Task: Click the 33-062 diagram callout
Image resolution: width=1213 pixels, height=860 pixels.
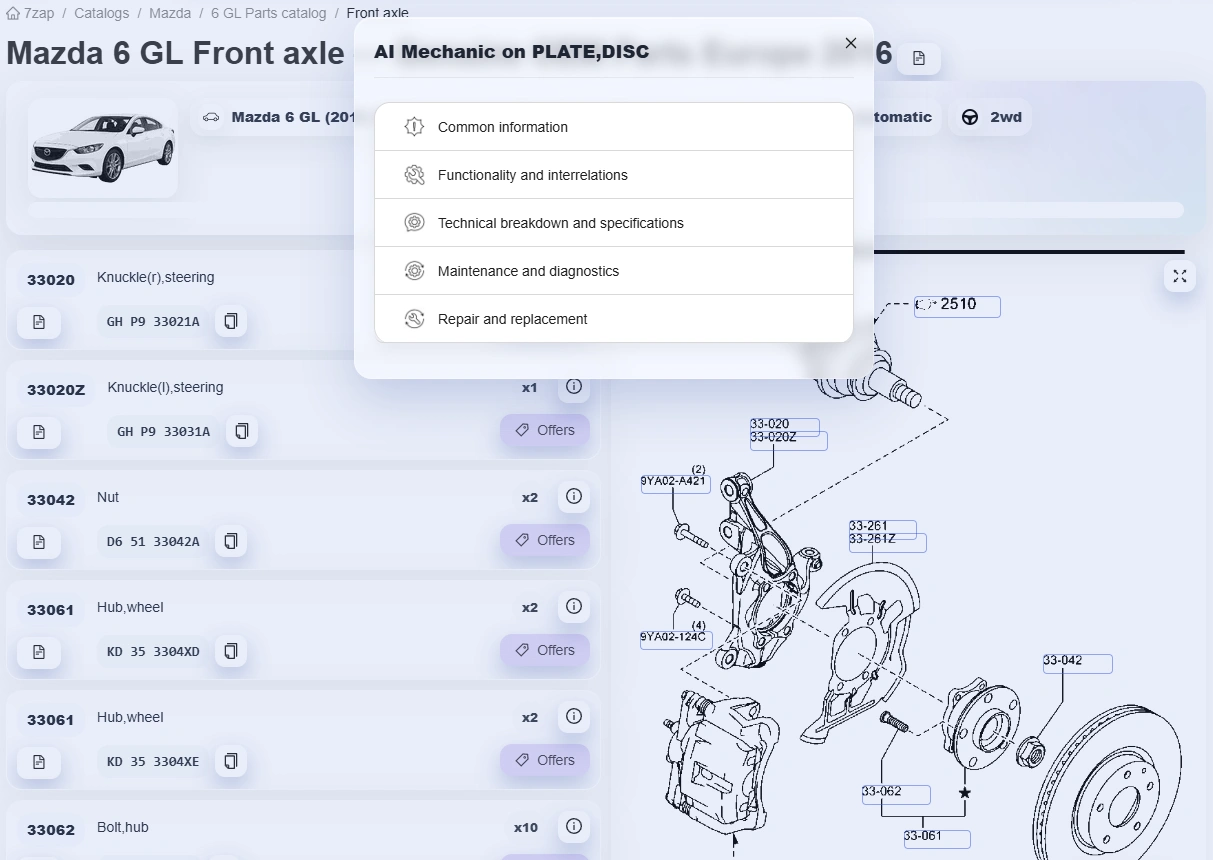Action: coord(896,793)
